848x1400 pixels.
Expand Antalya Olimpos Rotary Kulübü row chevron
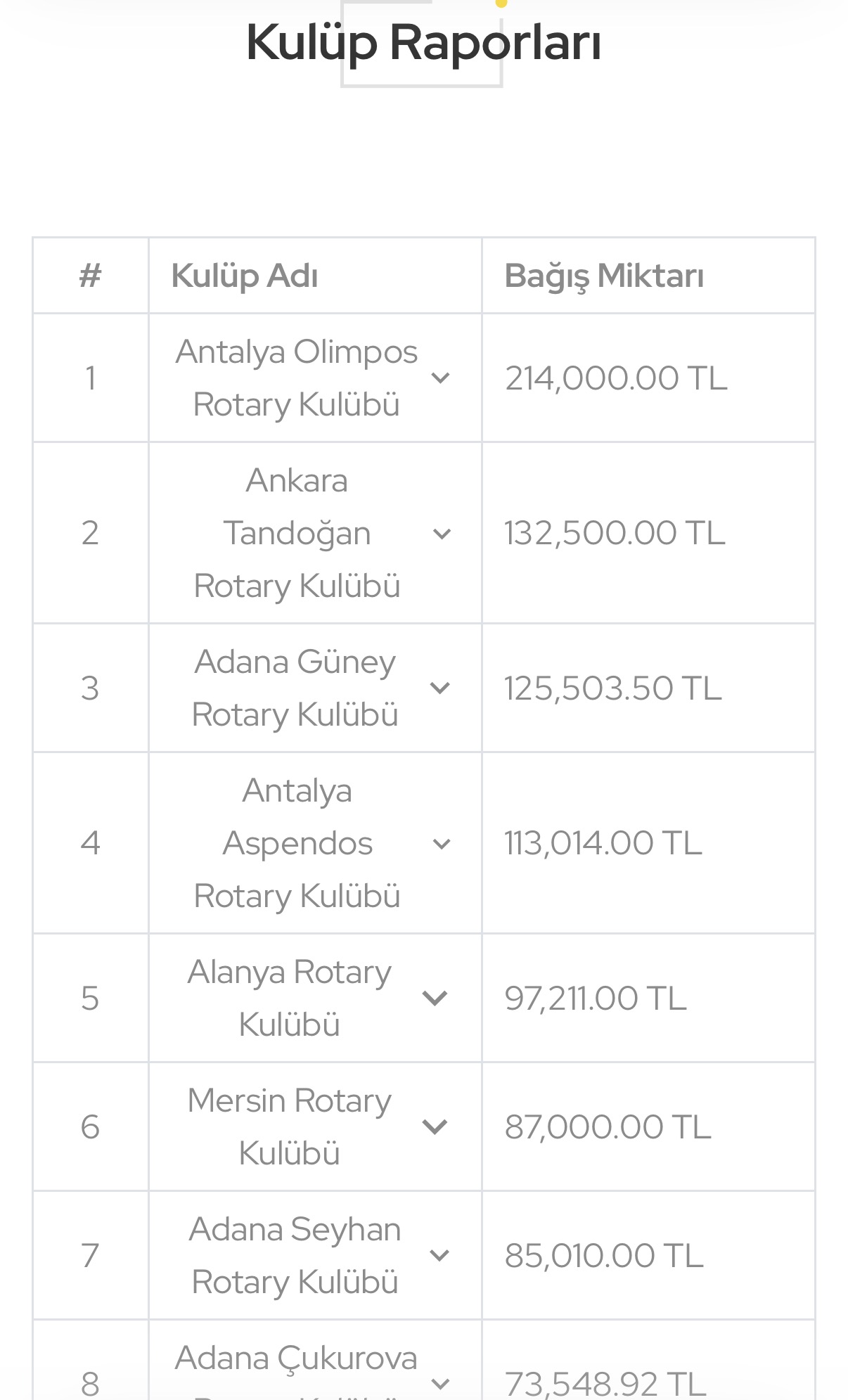440,378
